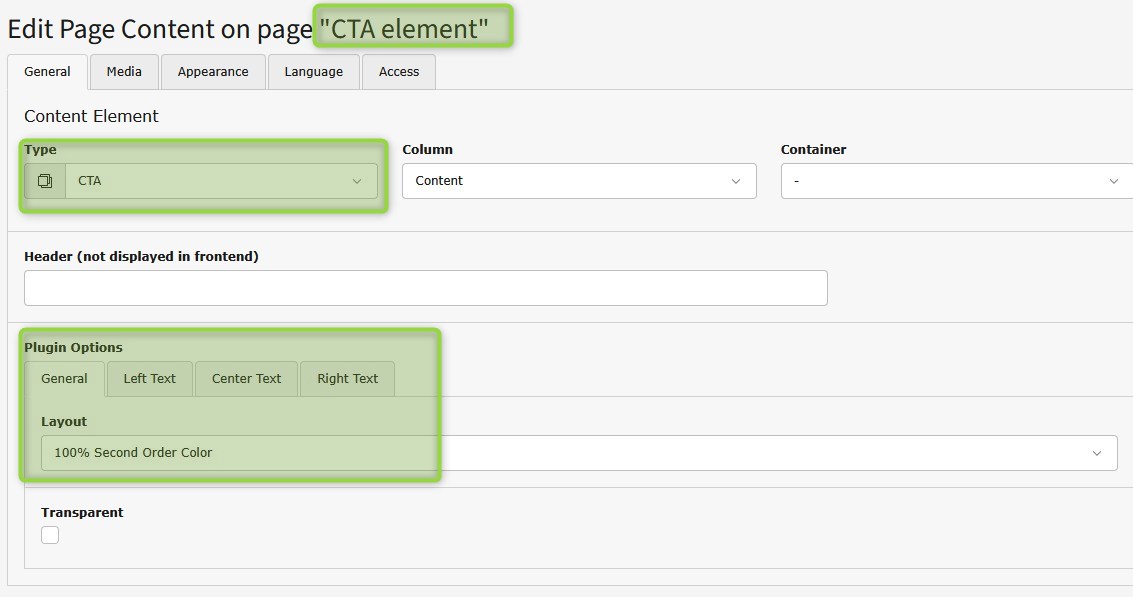Image resolution: width=1133 pixels, height=597 pixels.
Task: Enable the Transparent checkbox
Action: 50,535
